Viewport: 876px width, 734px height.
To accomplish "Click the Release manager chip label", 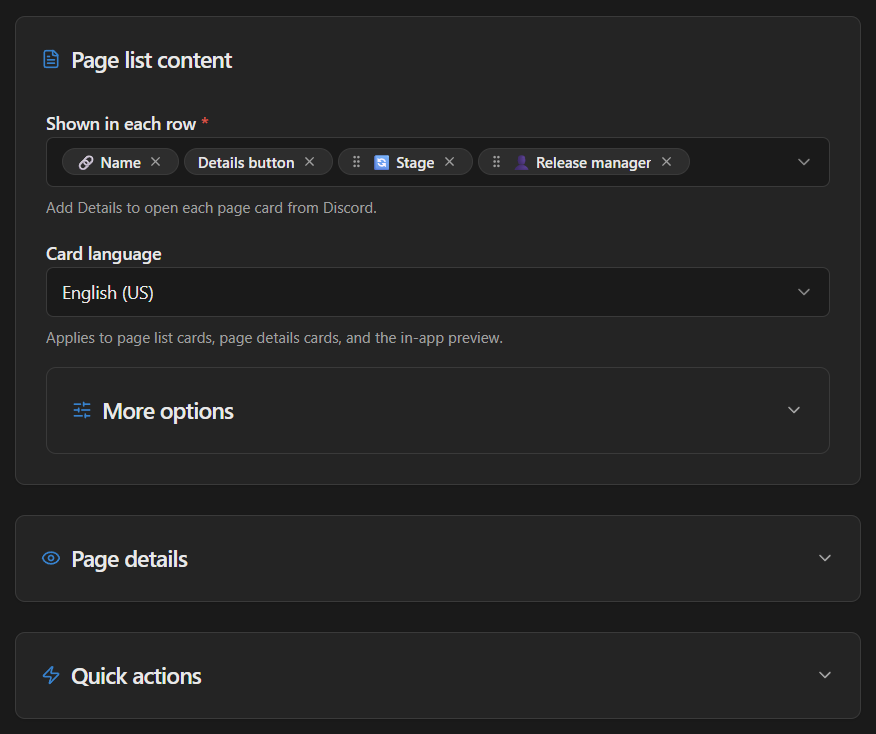I will click(593, 163).
